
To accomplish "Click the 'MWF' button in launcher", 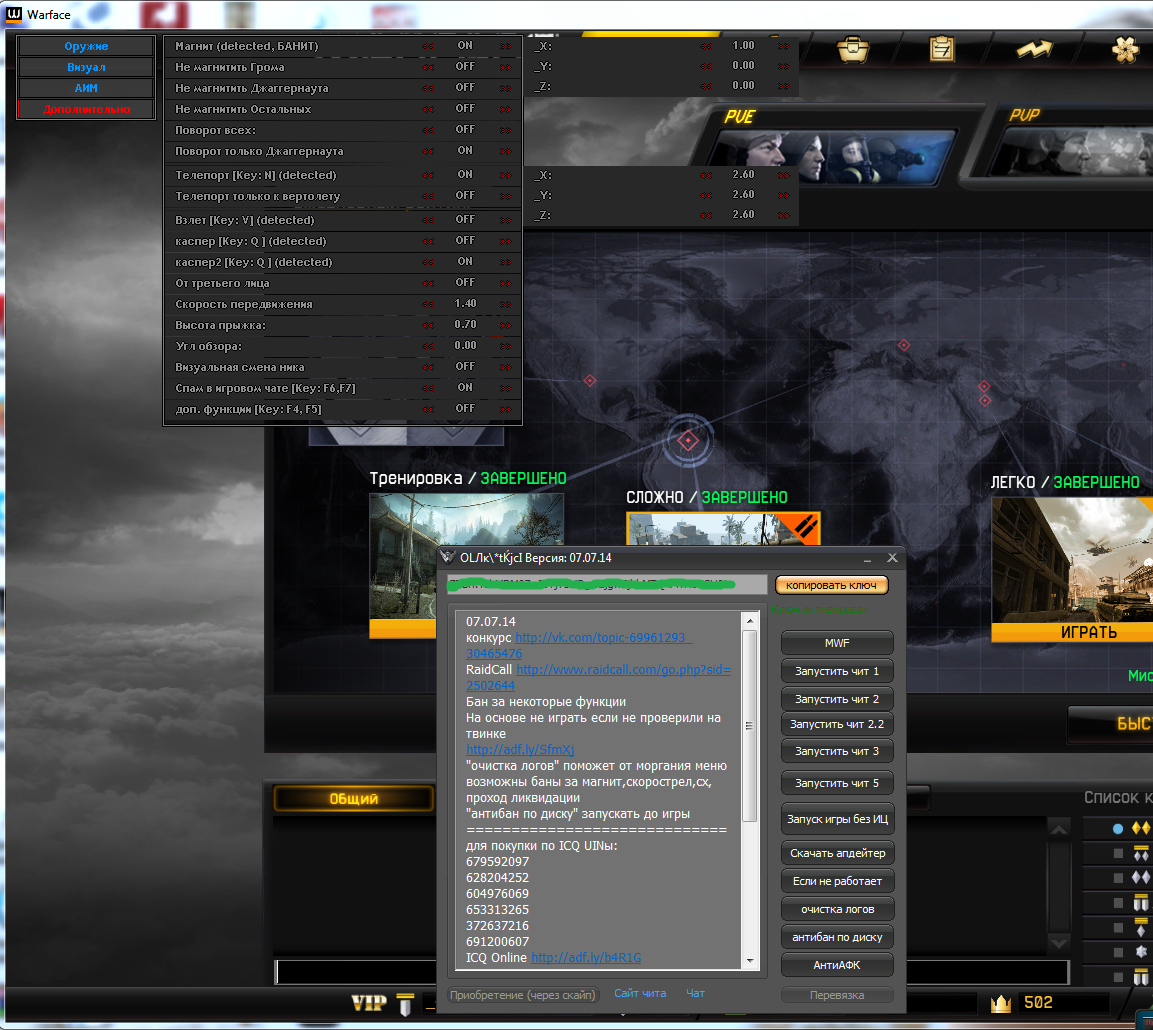I will tap(837, 643).
